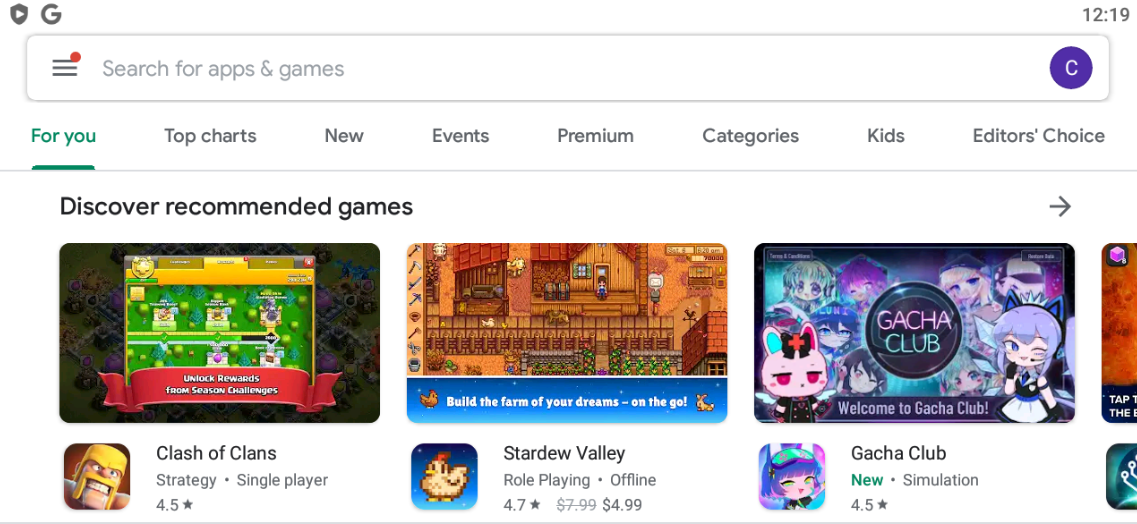Open the Editors' Choice tab

pyautogui.click(x=1038, y=136)
